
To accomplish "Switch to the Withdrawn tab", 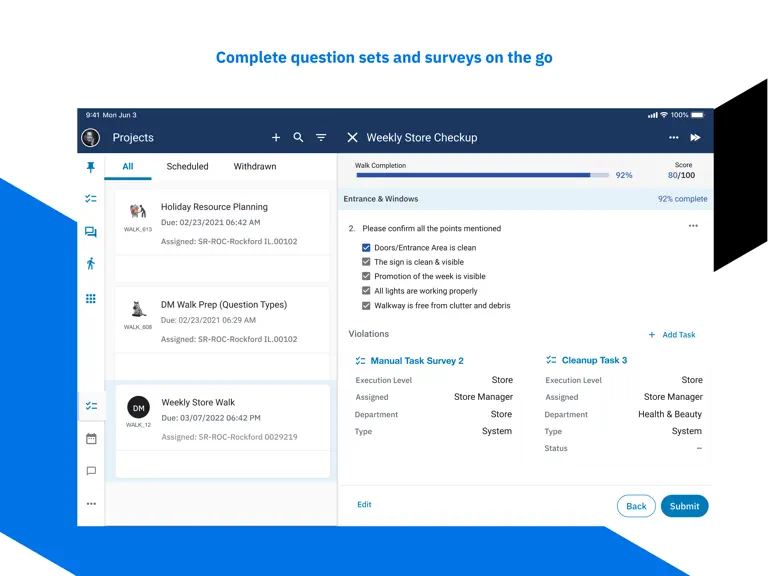I will tap(255, 167).
